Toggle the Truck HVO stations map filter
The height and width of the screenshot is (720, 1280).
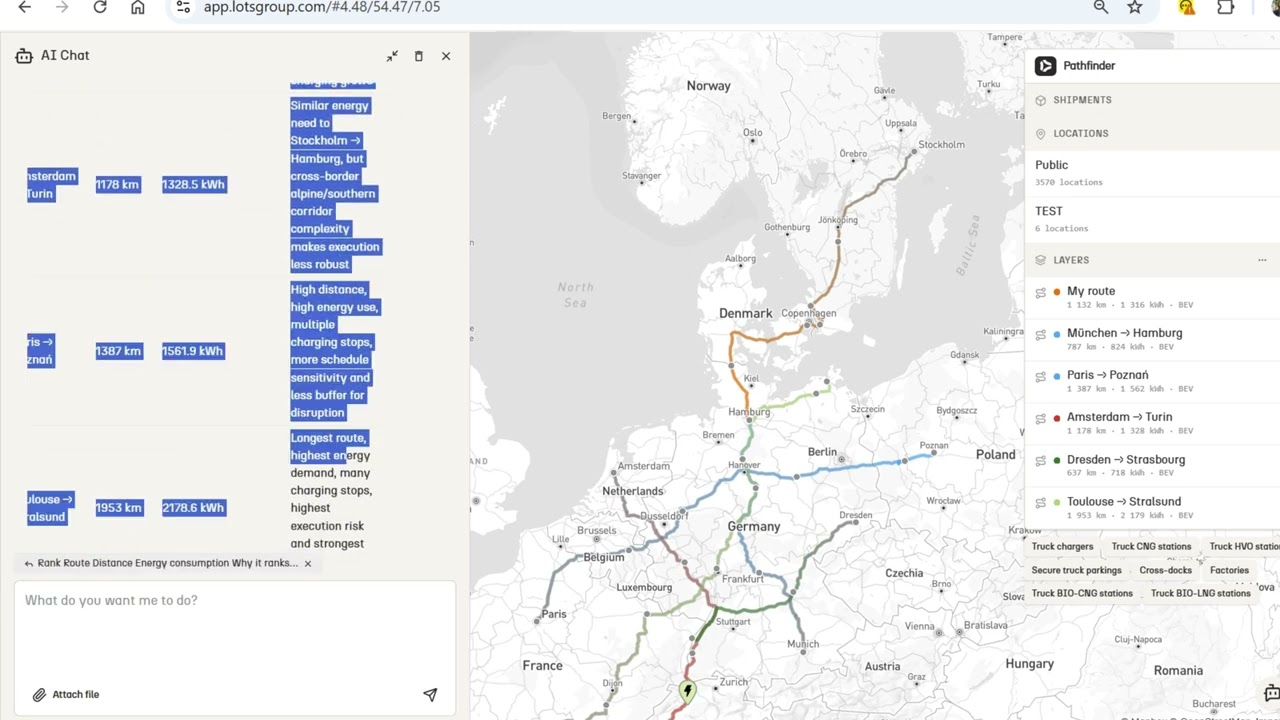coord(1243,547)
